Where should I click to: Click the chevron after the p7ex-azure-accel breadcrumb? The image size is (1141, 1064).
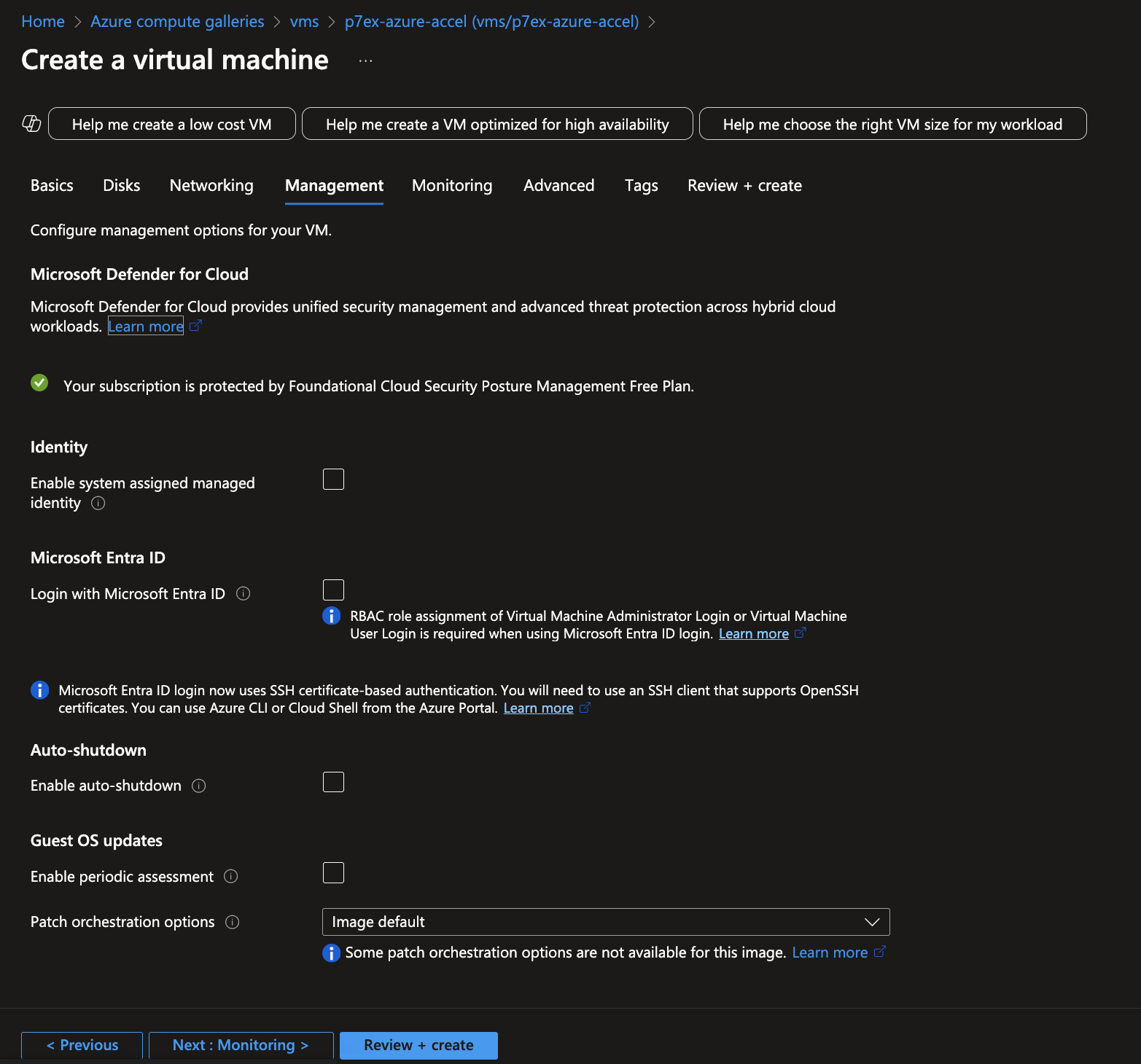click(652, 22)
